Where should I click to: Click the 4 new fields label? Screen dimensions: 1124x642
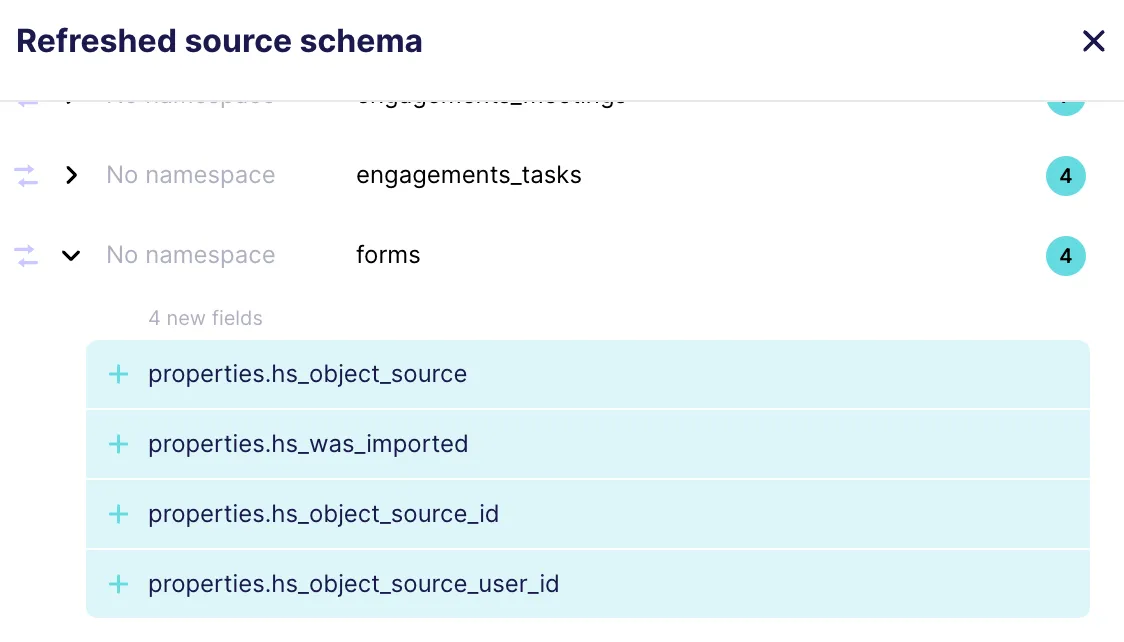click(x=206, y=318)
